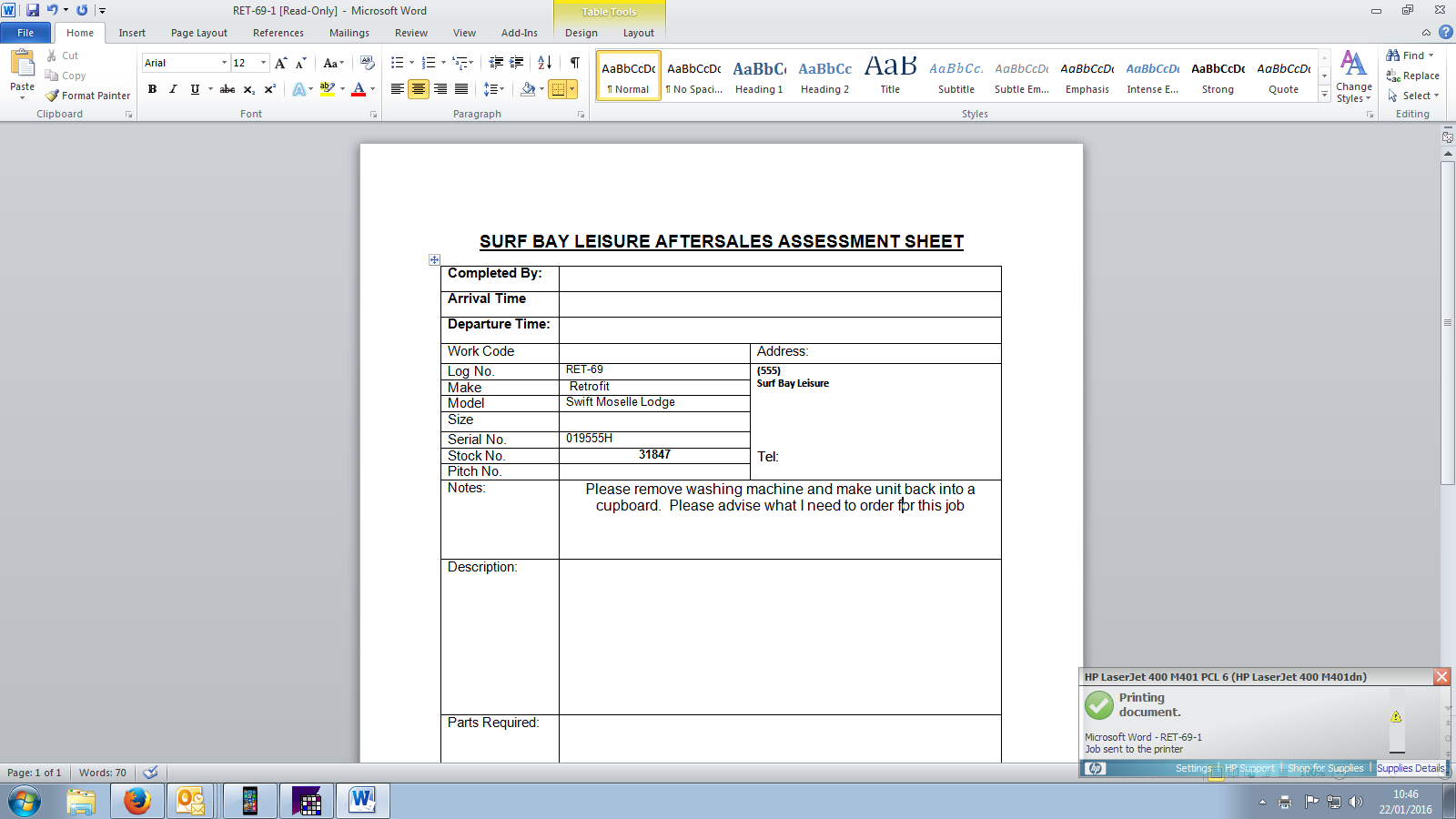This screenshot has width=1456, height=819.
Task: Click the volume icon in system tray
Action: point(1356,802)
